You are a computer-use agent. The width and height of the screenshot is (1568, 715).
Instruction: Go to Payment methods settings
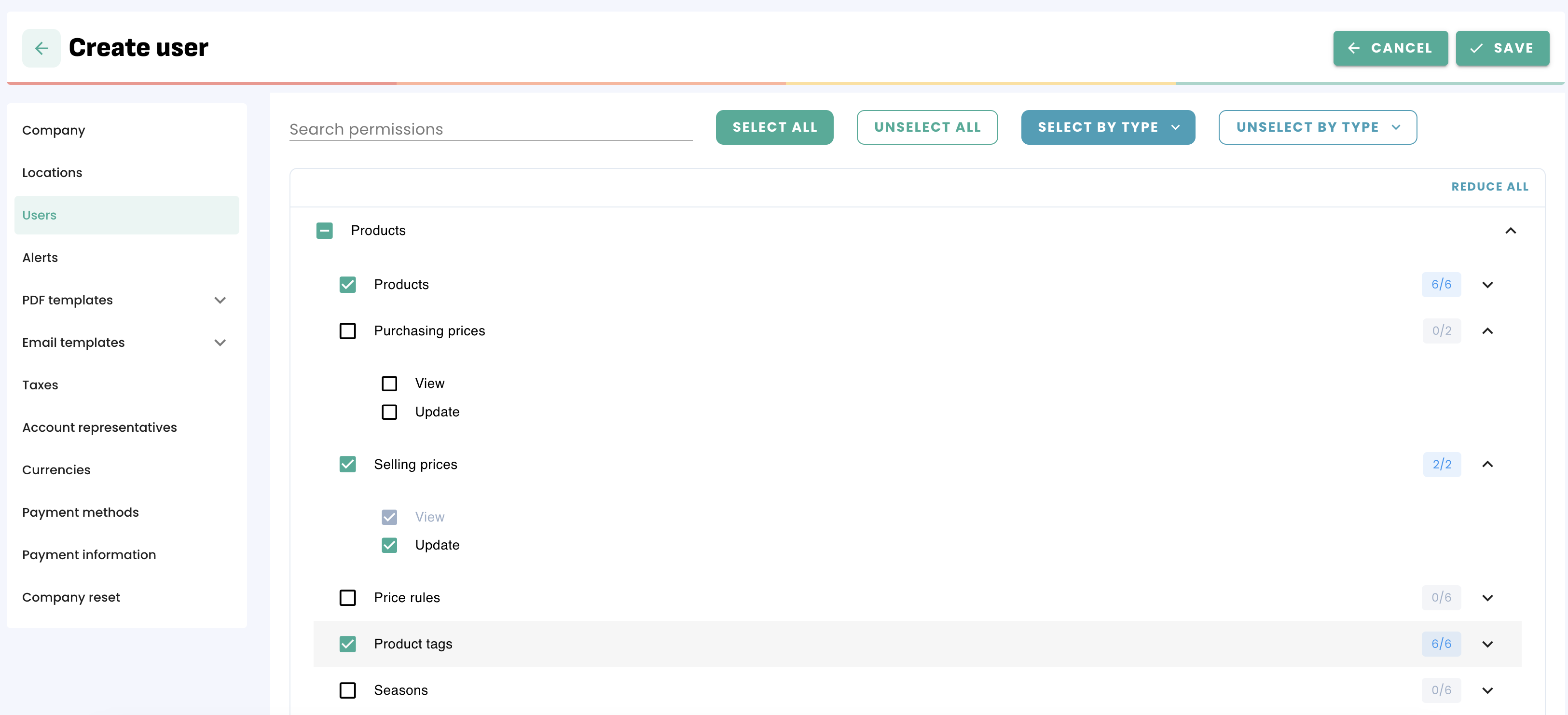point(81,512)
